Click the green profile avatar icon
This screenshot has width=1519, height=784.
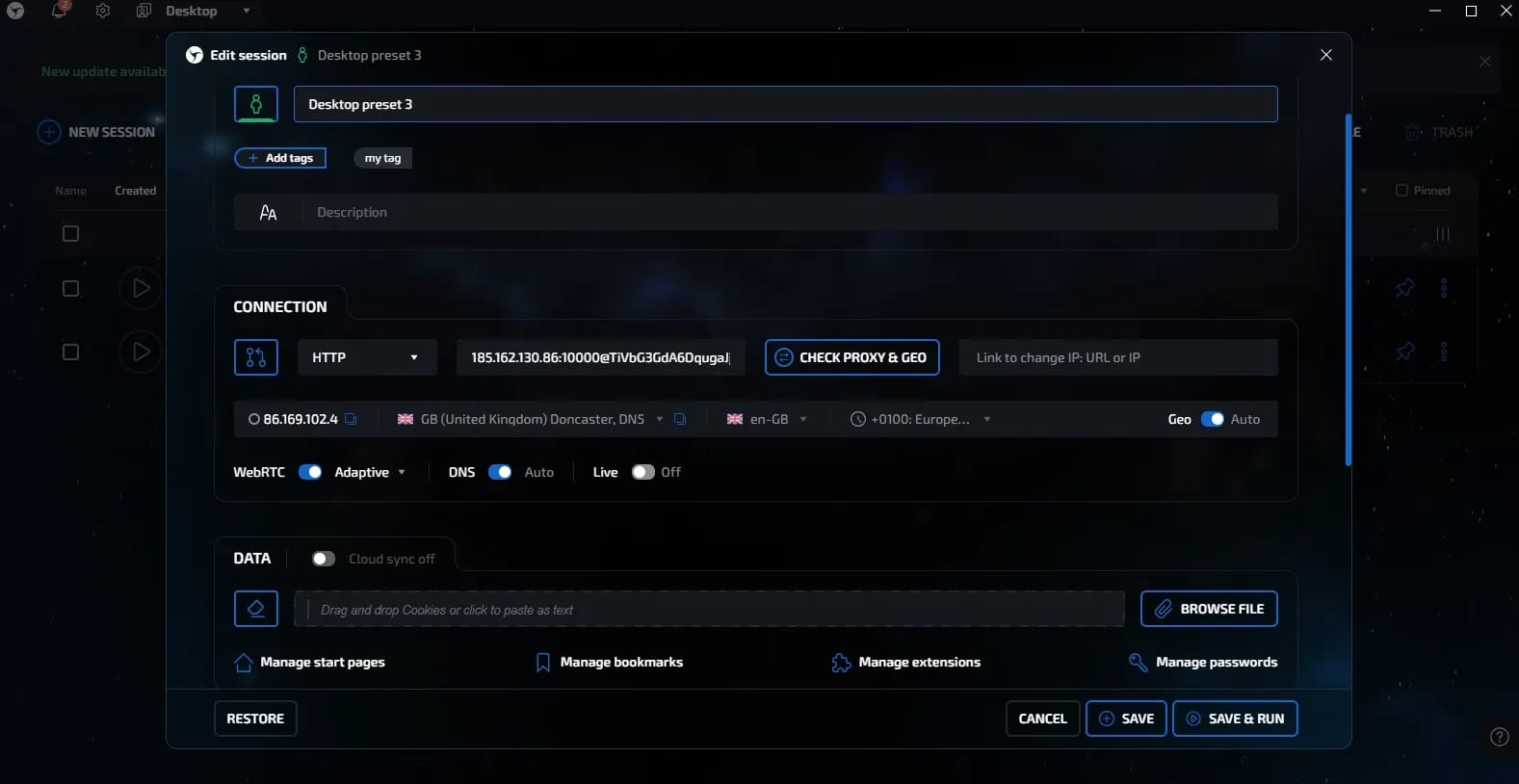click(256, 104)
